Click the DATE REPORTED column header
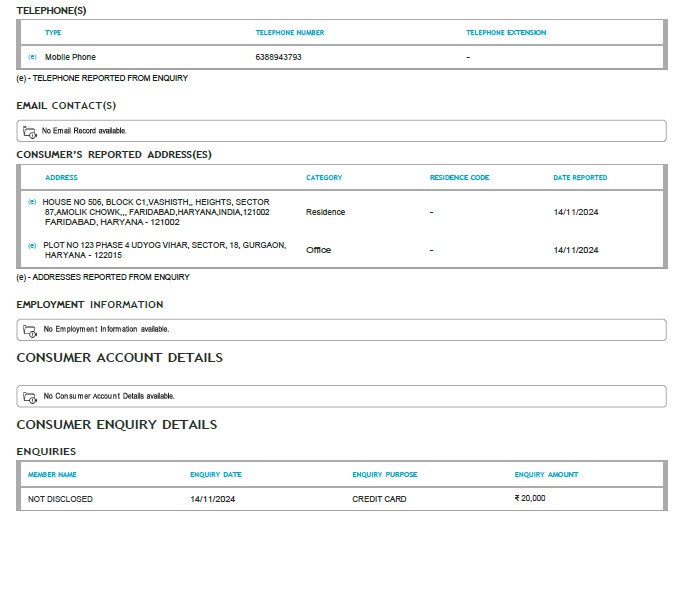 click(580, 178)
